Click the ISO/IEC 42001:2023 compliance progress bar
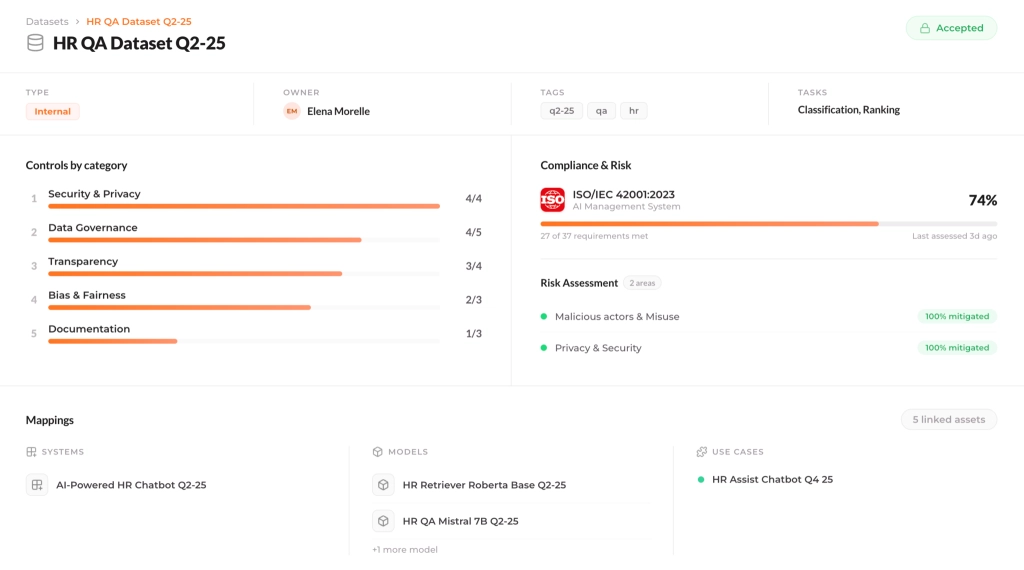The image size is (1024, 570). click(768, 224)
